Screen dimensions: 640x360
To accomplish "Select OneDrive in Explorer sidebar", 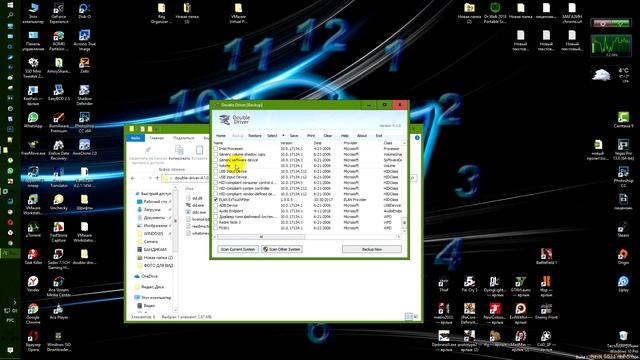I will coord(146,276).
